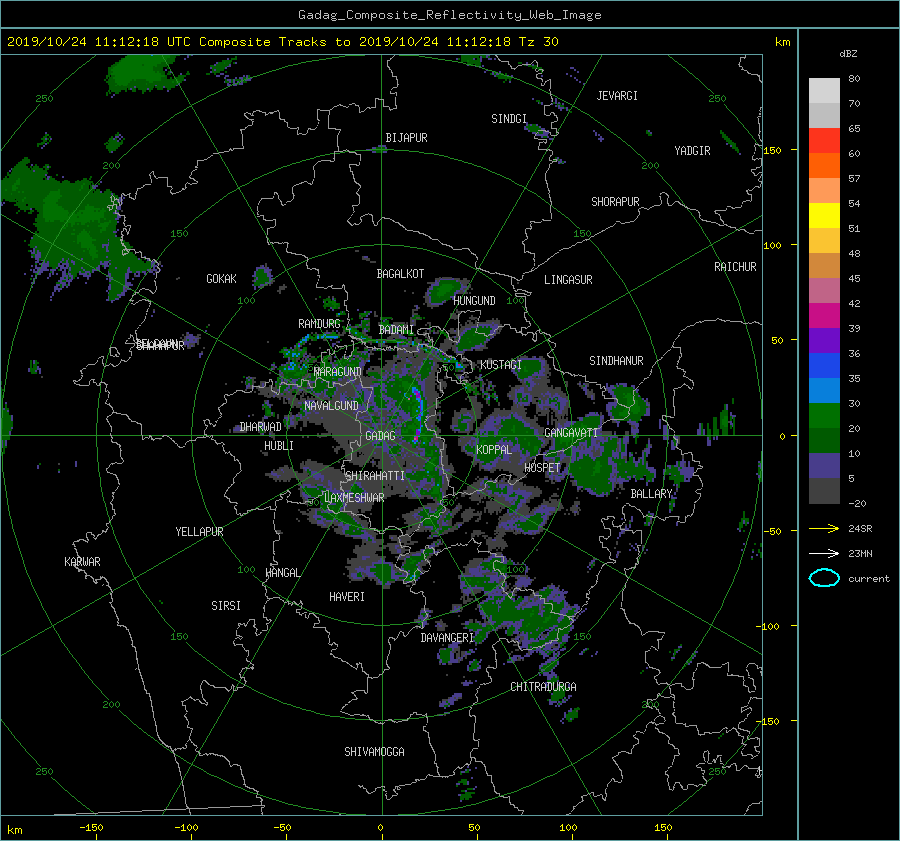Click the BALLARY label

(x=651, y=494)
